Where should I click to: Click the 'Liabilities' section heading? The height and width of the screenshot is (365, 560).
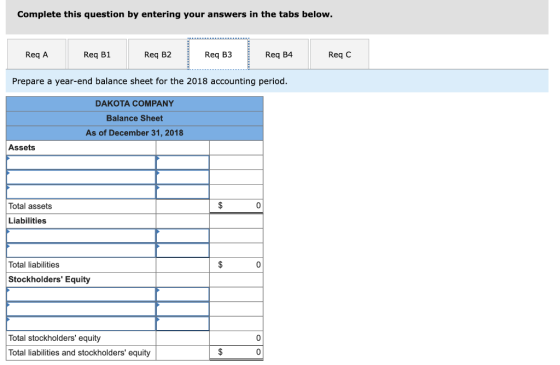coord(27,221)
